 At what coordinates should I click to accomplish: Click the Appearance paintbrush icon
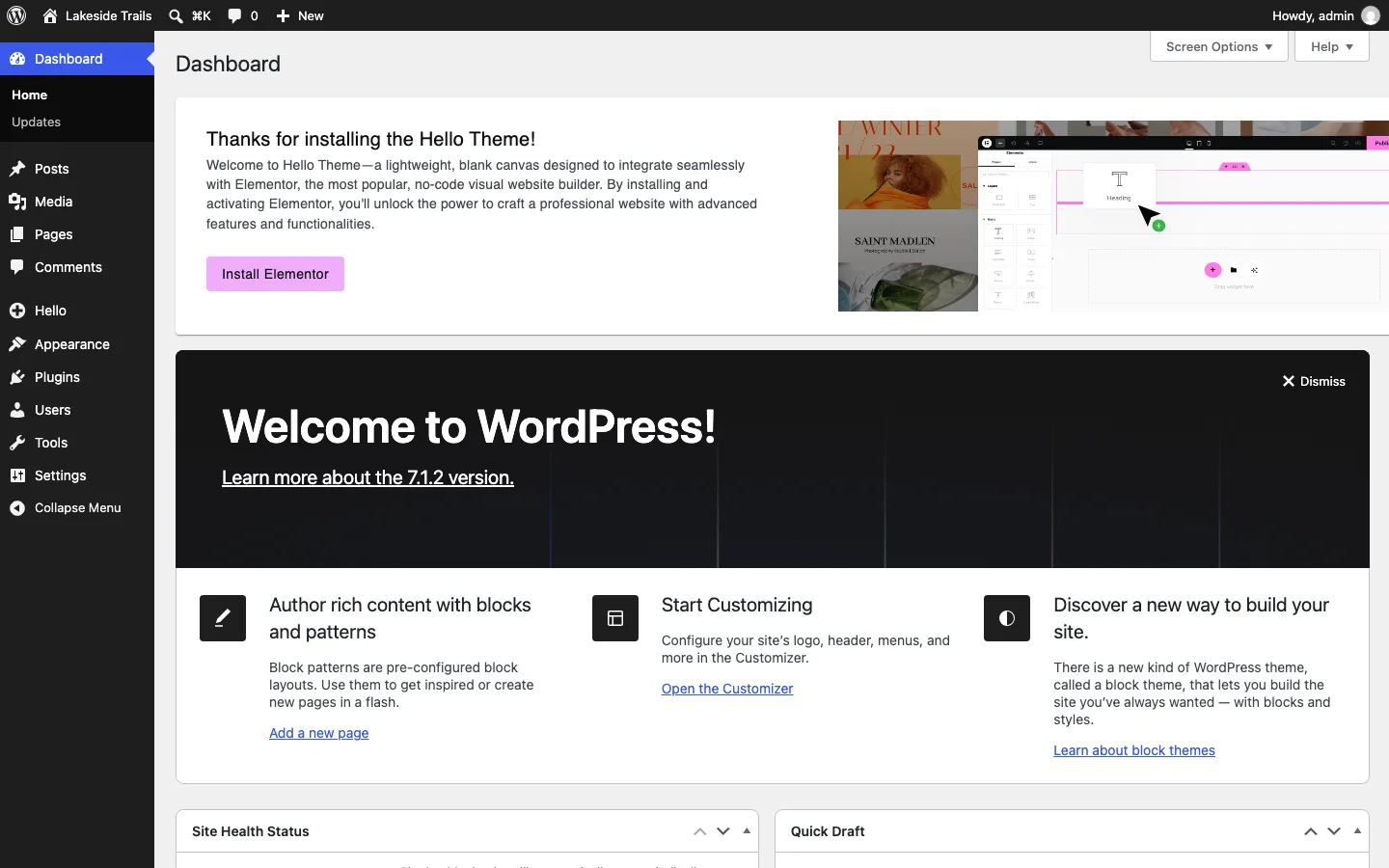(x=17, y=344)
